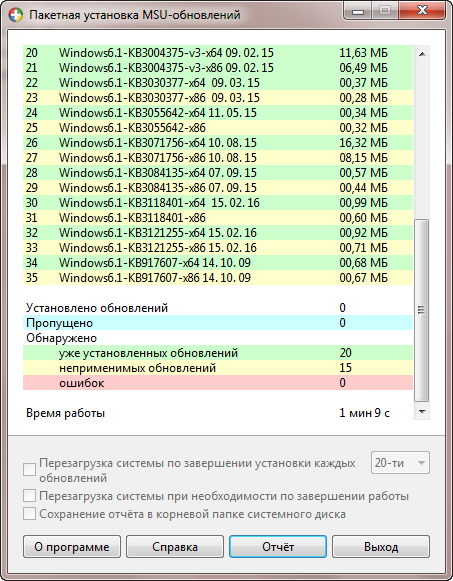Click the 08,15 МБ size value
Viewport: 453px width, 581px height.
coord(363,158)
